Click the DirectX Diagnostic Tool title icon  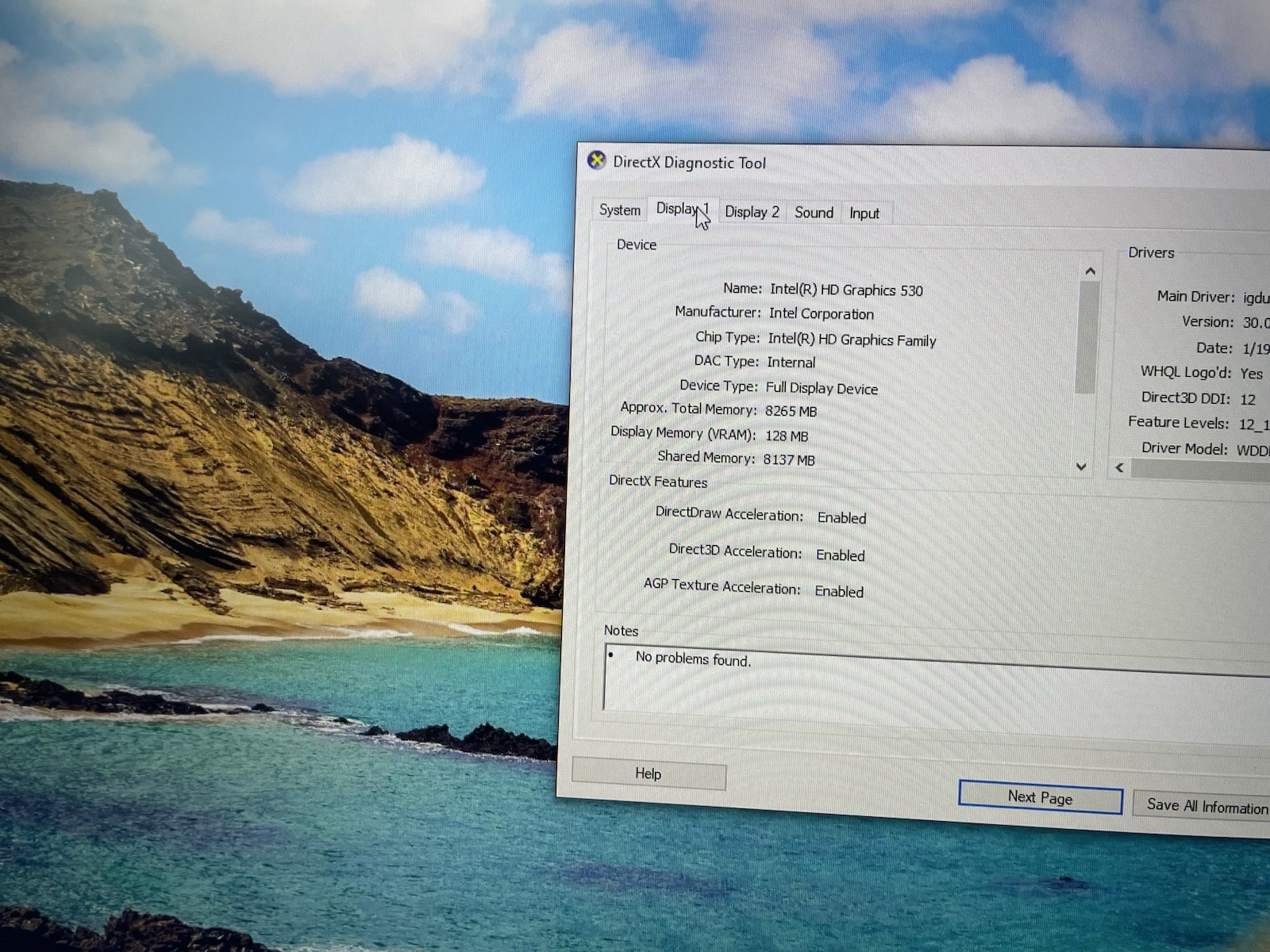coord(596,161)
